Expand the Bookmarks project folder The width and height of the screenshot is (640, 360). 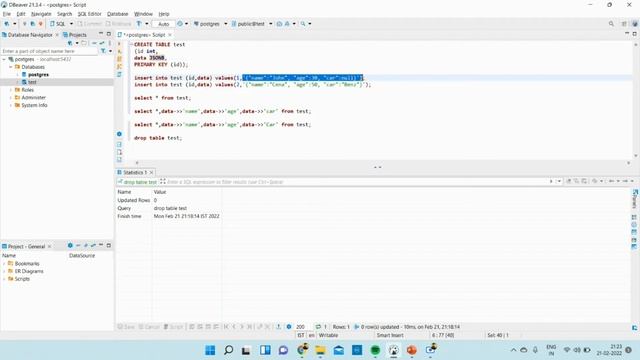[4, 264]
